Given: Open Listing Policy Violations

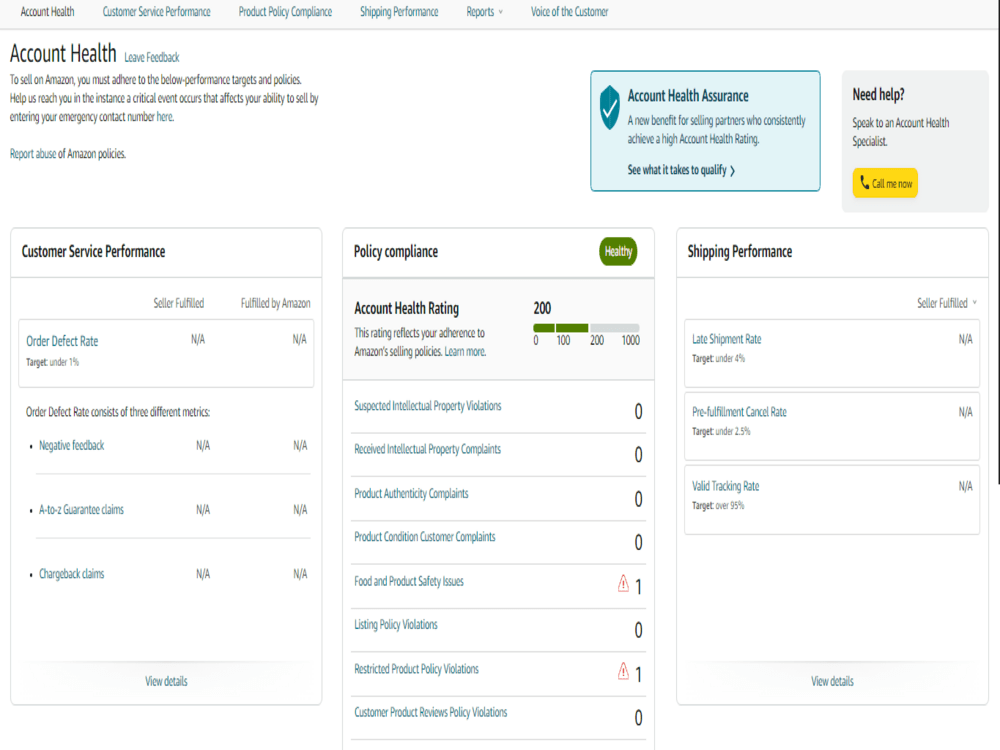Looking at the screenshot, I should (x=395, y=624).
